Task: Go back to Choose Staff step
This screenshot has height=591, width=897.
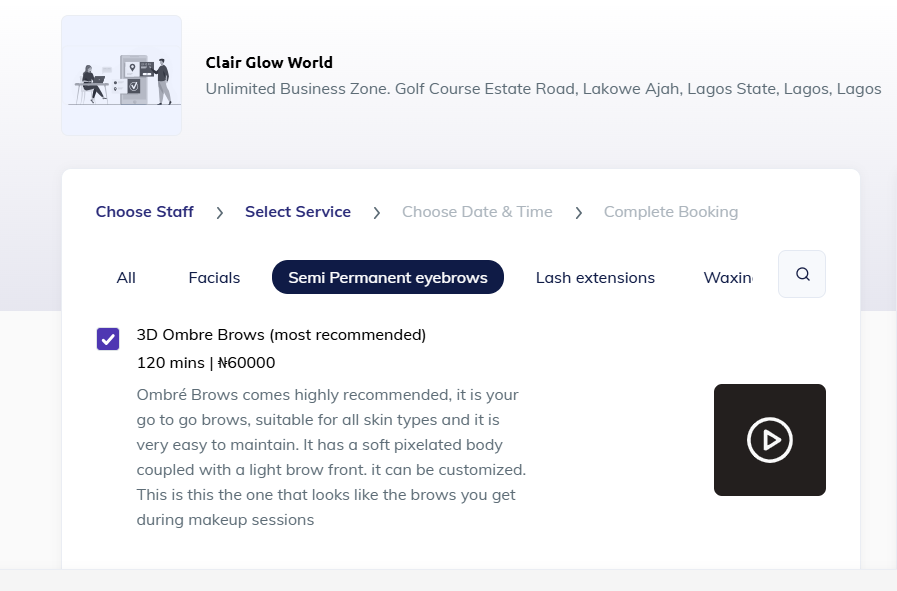Action: [145, 212]
